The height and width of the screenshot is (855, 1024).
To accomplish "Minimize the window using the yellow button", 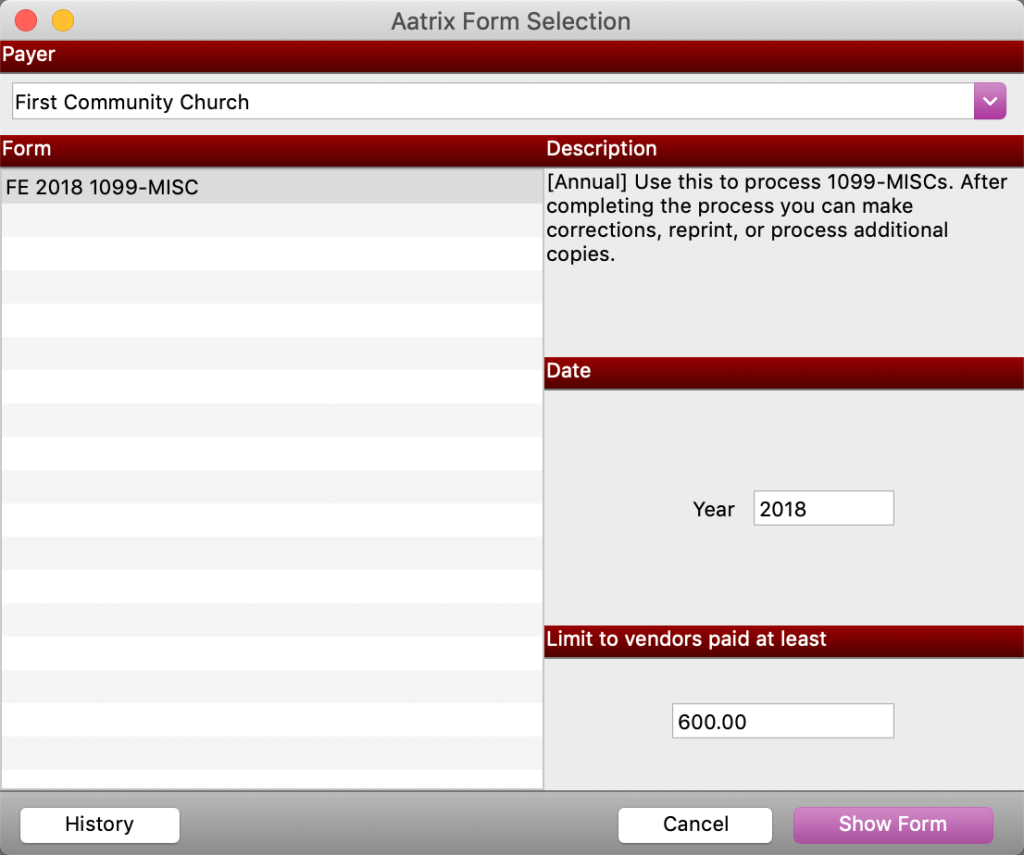I will click(62, 20).
